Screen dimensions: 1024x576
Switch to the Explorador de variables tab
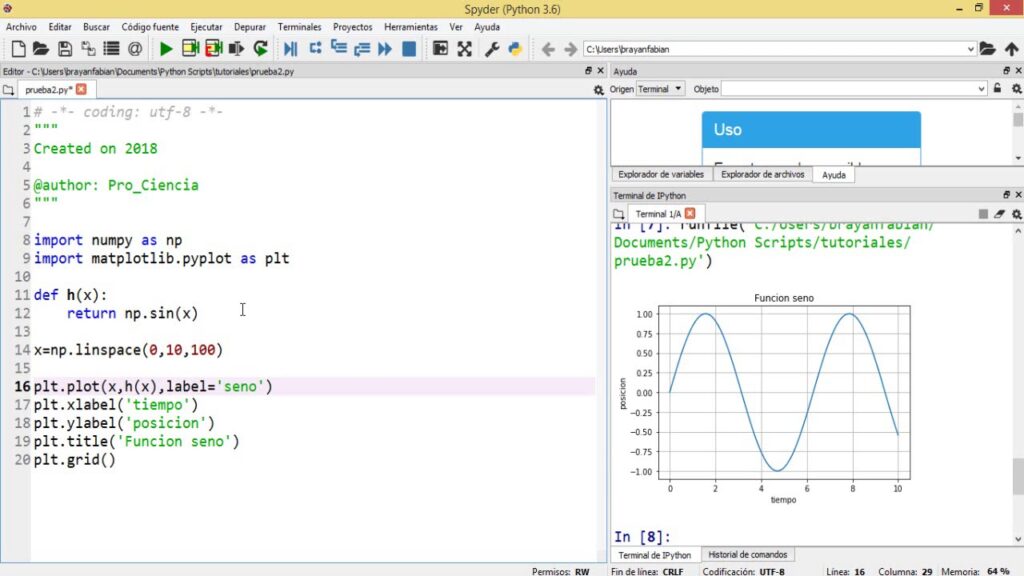click(661, 174)
